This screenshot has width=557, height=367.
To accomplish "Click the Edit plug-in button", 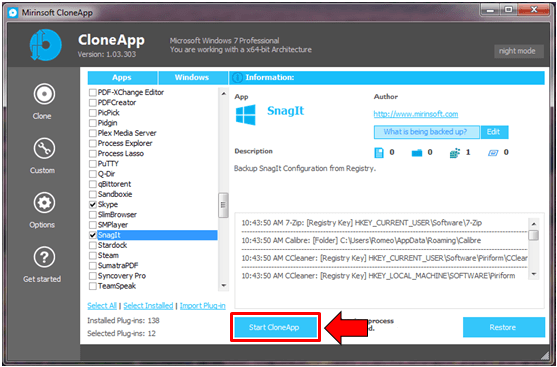I will 494,132.
